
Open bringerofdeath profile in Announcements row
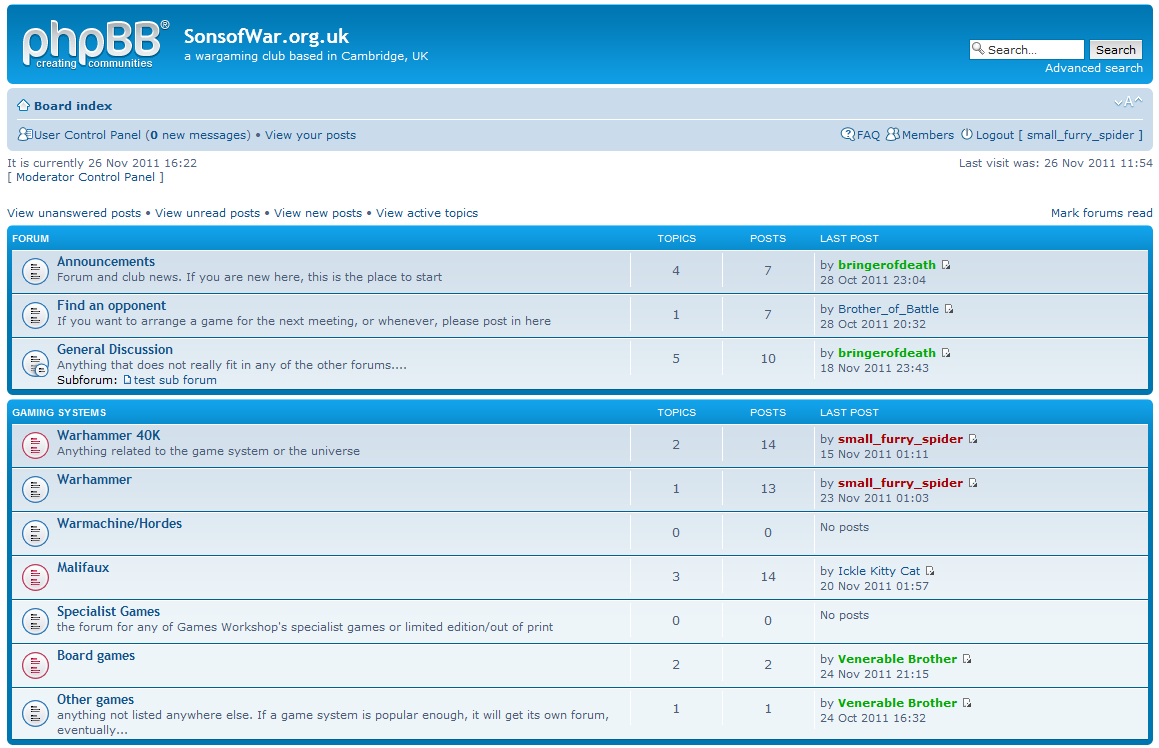coord(886,265)
